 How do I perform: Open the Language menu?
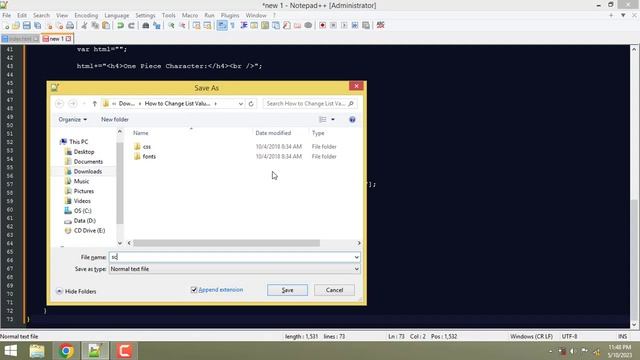click(x=116, y=16)
